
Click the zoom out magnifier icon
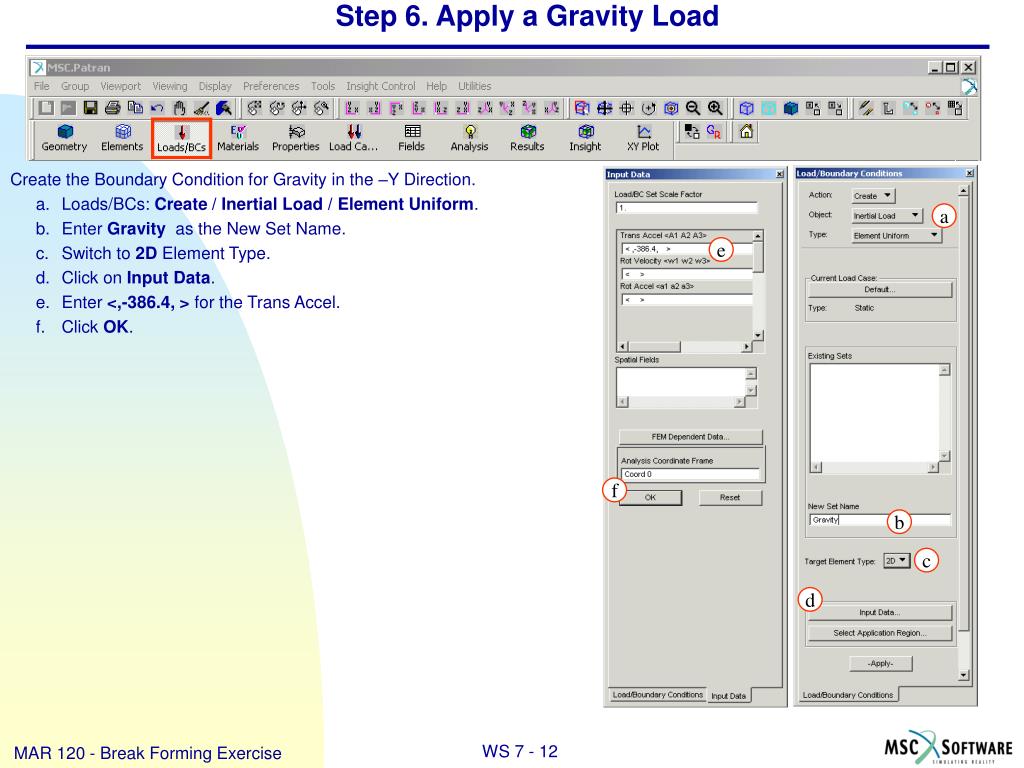click(x=693, y=108)
